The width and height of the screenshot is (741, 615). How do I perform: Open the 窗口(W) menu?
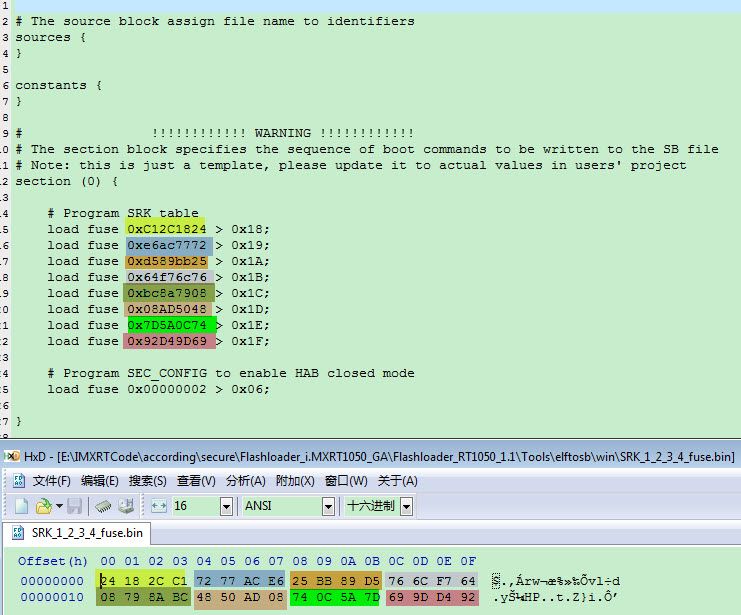tap(346, 481)
